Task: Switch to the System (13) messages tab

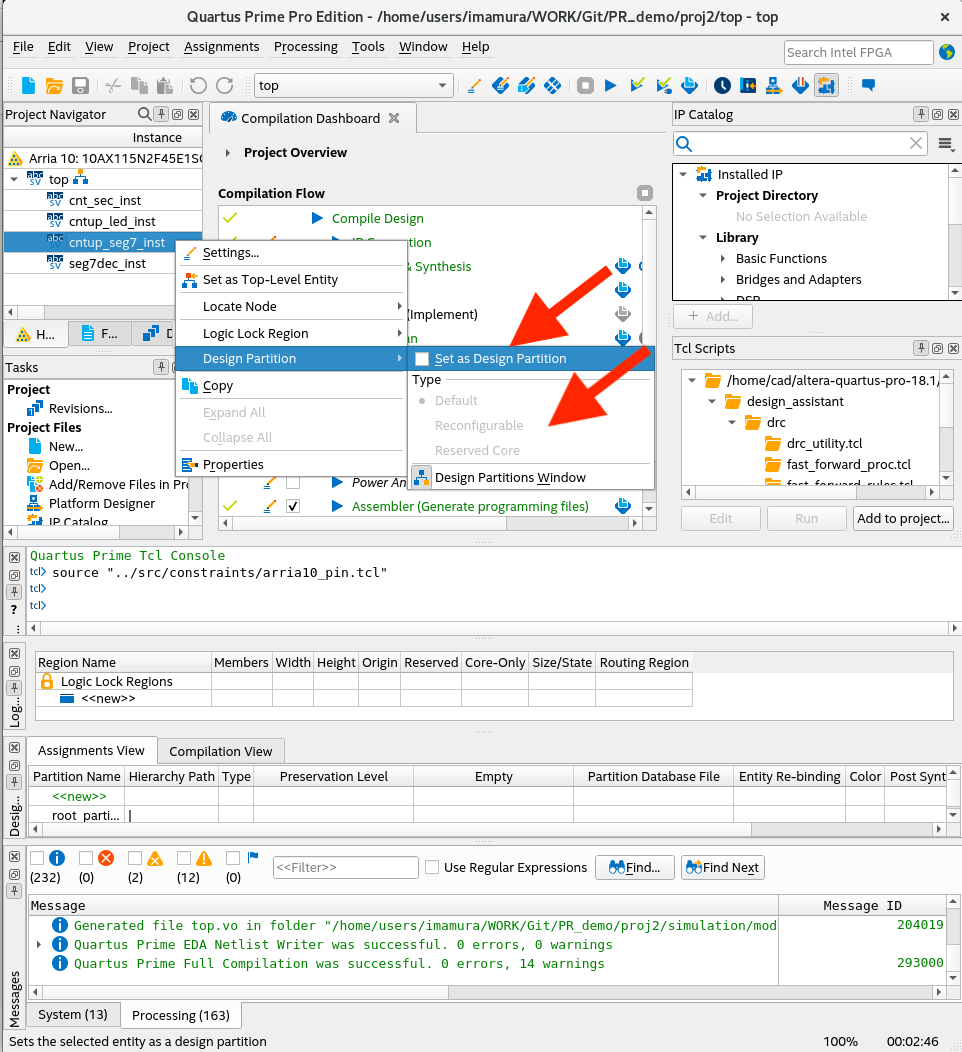Action: (x=72, y=1014)
